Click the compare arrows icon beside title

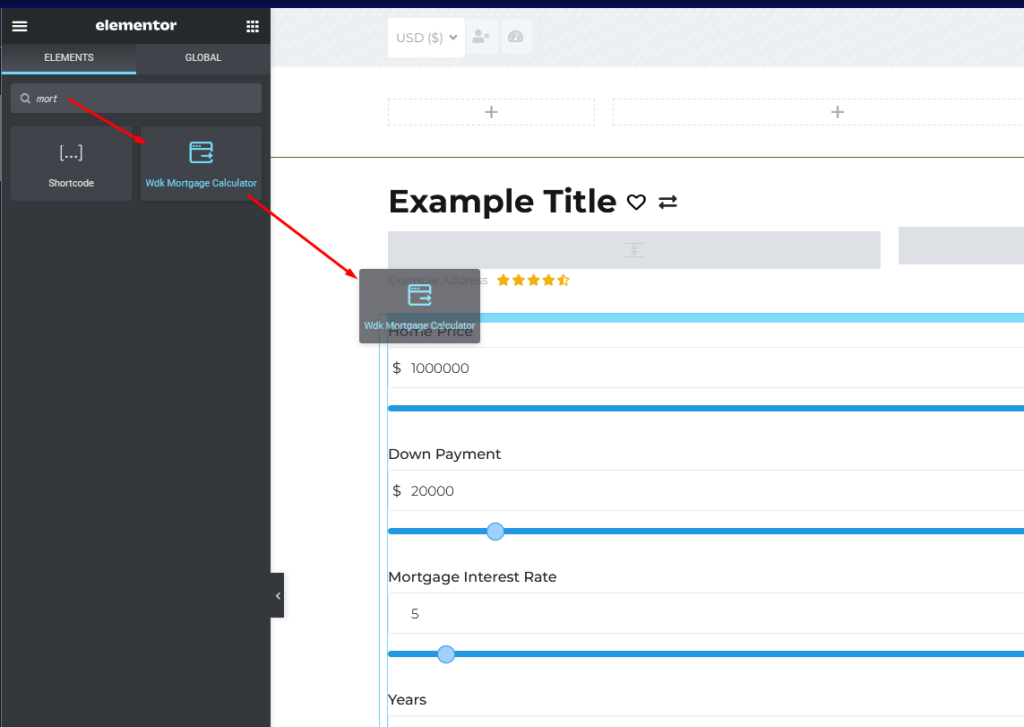coord(667,202)
